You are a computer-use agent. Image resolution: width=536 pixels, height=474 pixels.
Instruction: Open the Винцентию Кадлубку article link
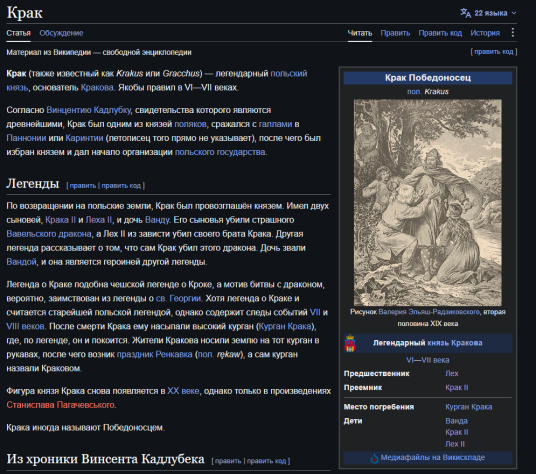coord(89,110)
